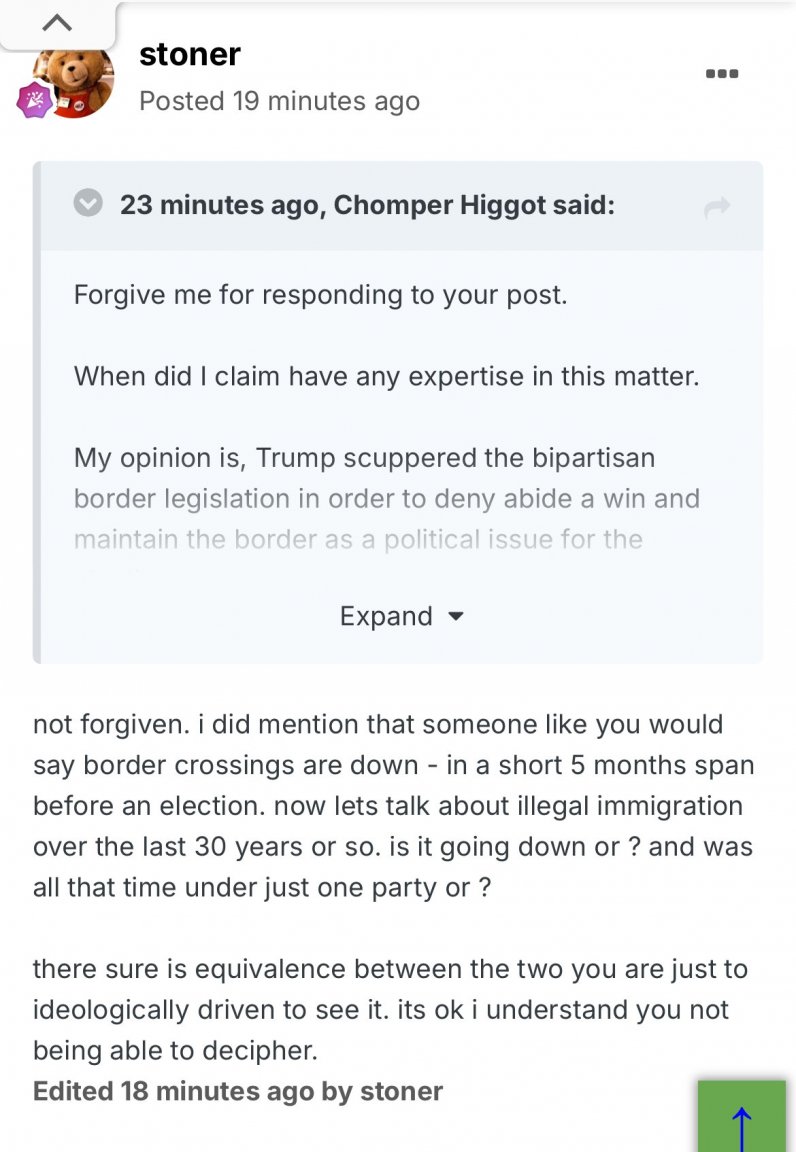
Task: Click the 'there sure is equivalence' paragraph
Action: coord(390,1009)
